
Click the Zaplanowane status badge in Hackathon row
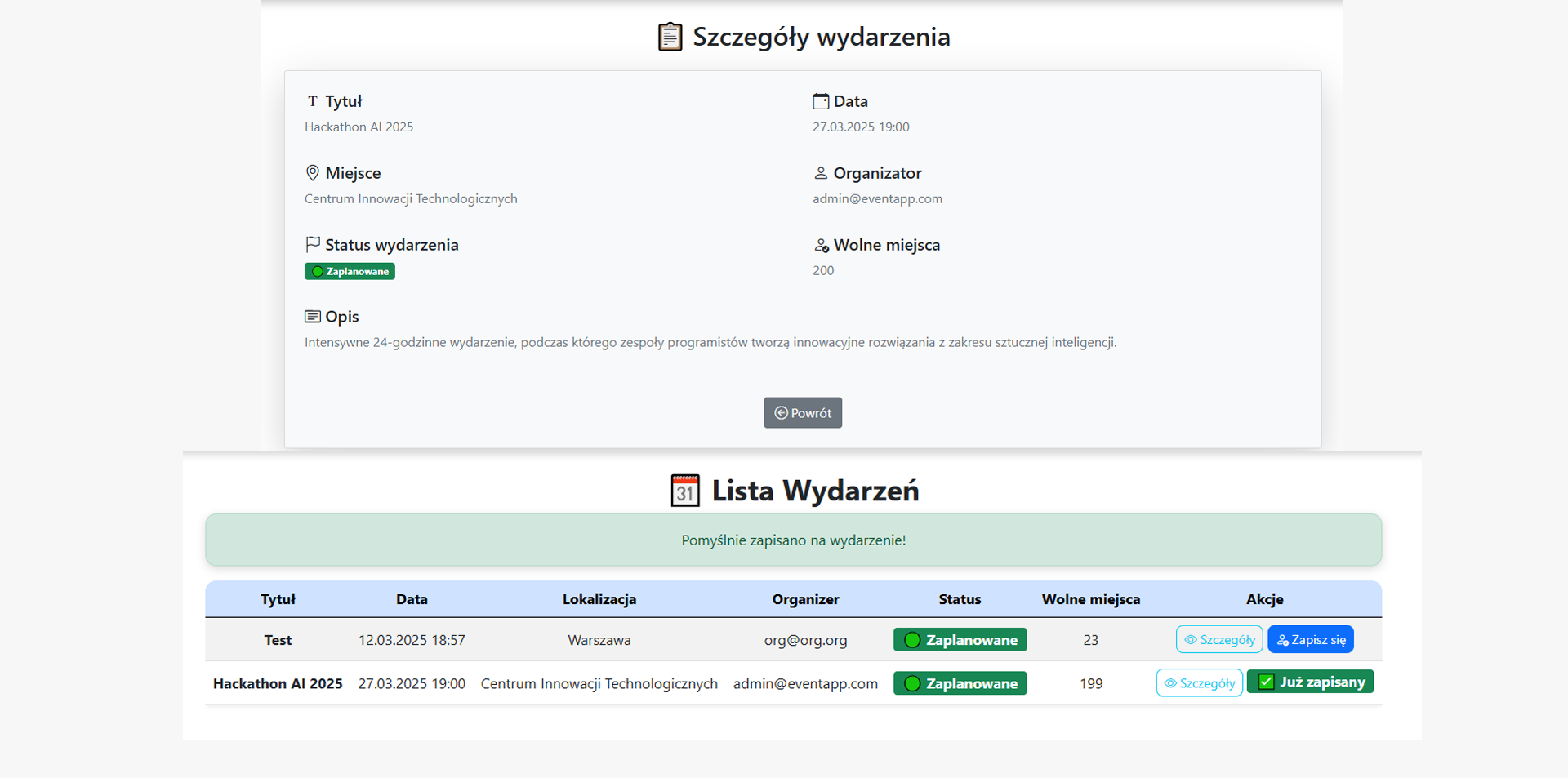960,683
